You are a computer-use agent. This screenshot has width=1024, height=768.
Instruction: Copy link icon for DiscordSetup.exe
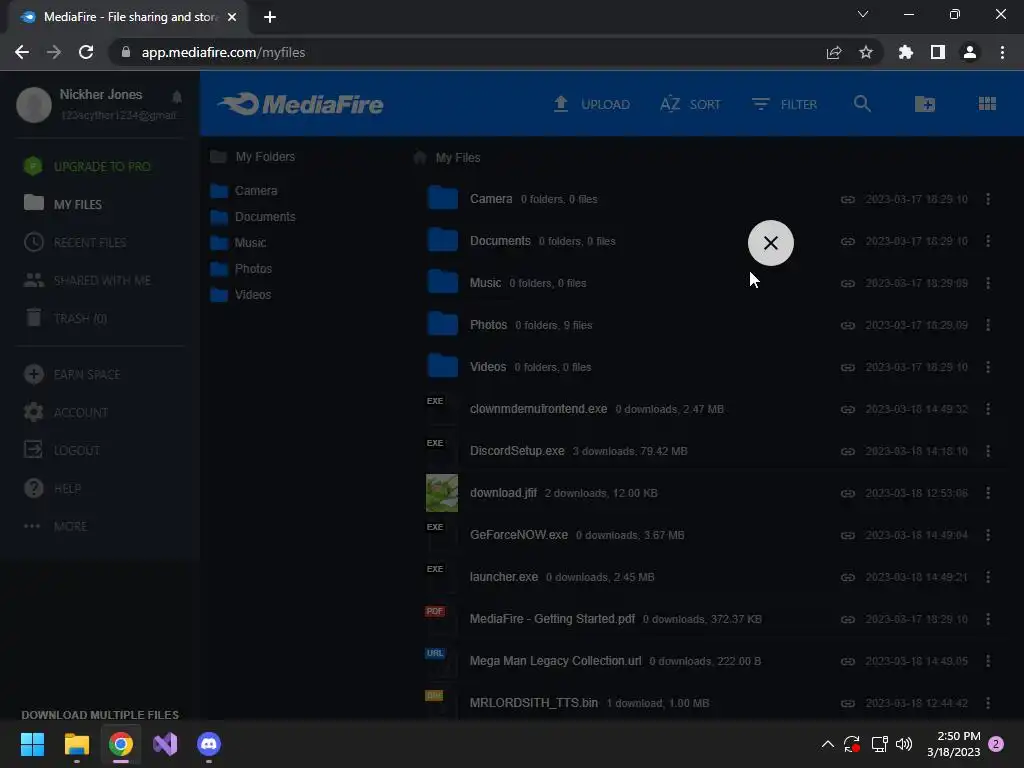848,451
